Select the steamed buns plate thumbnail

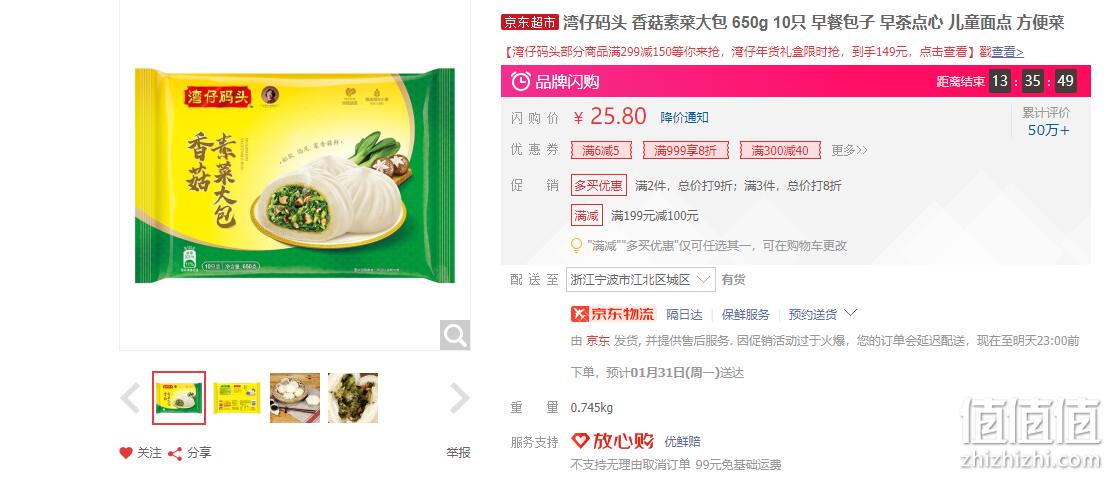pyautogui.click(x=294, y=398)
